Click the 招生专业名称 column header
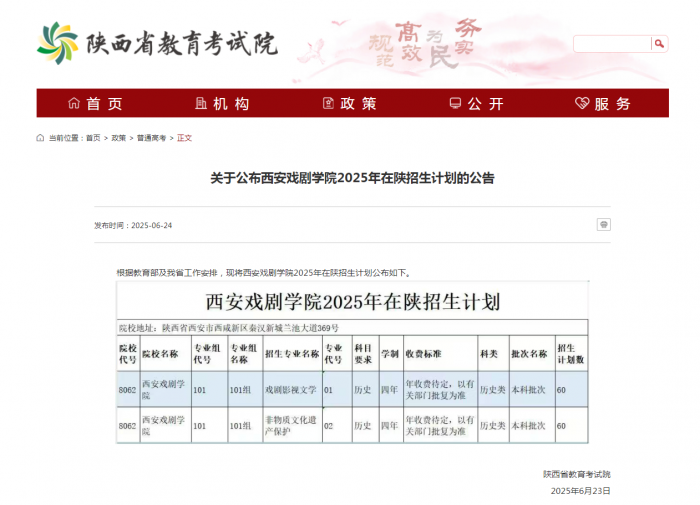 click(292, 354)
